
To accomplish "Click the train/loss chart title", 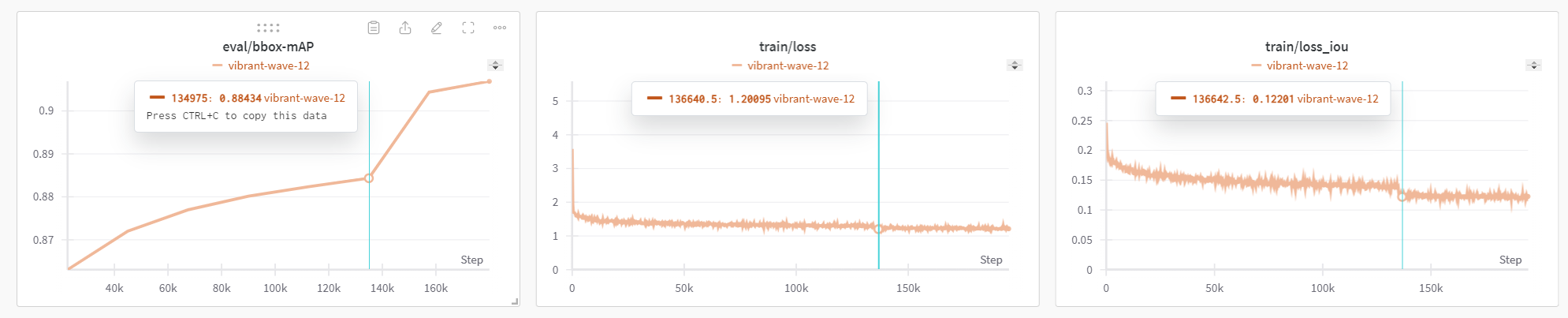I will (x=788, y=47).
